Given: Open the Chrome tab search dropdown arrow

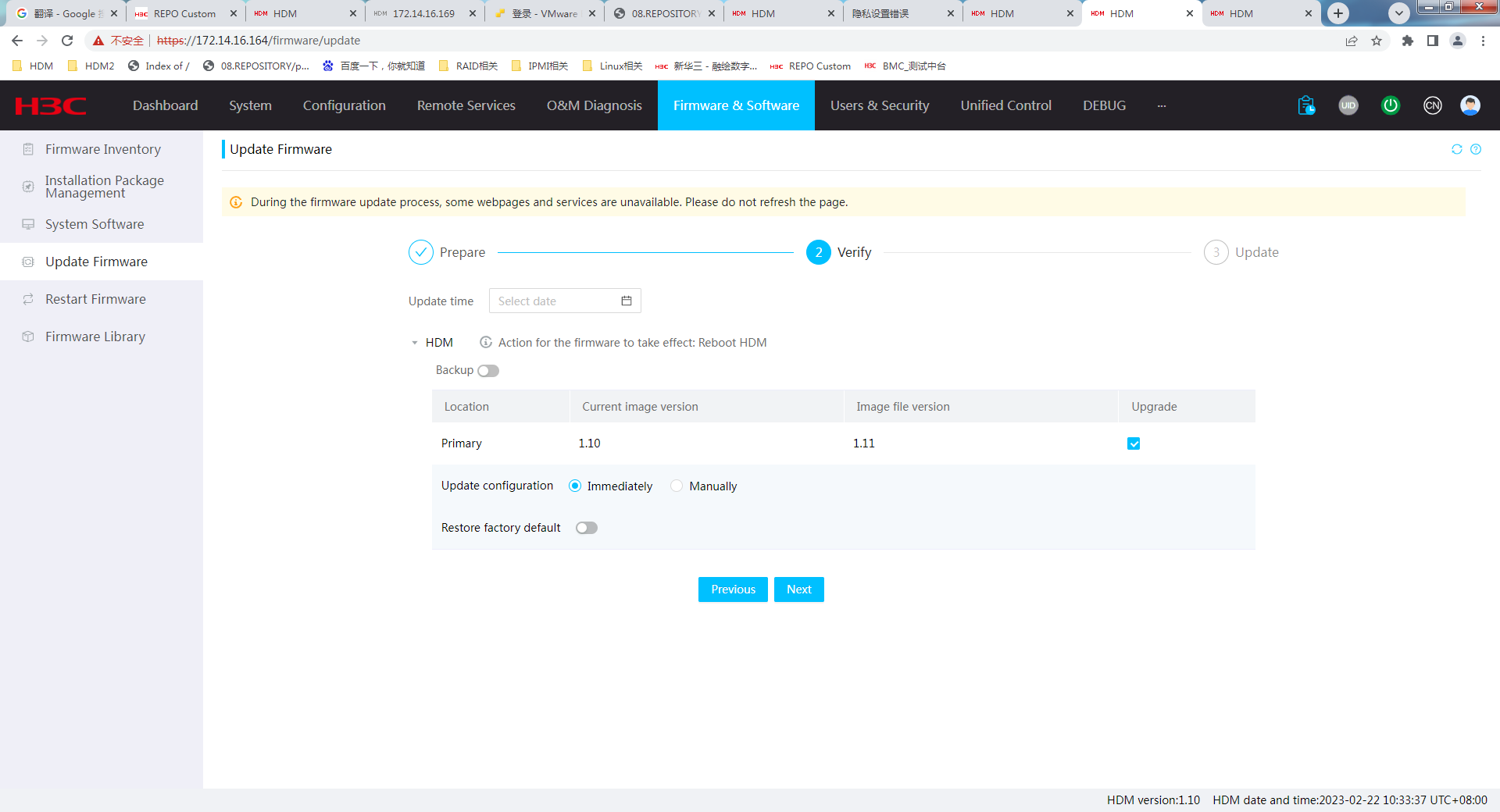Looking at the screenshot, I should click(x=1399, y=13).
